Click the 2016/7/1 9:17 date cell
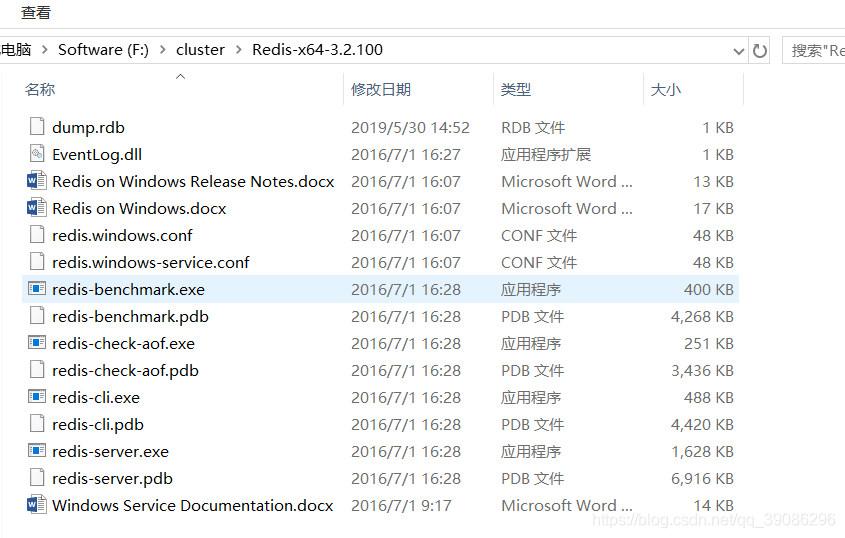 pyautogui.click(x=401, y=505)
